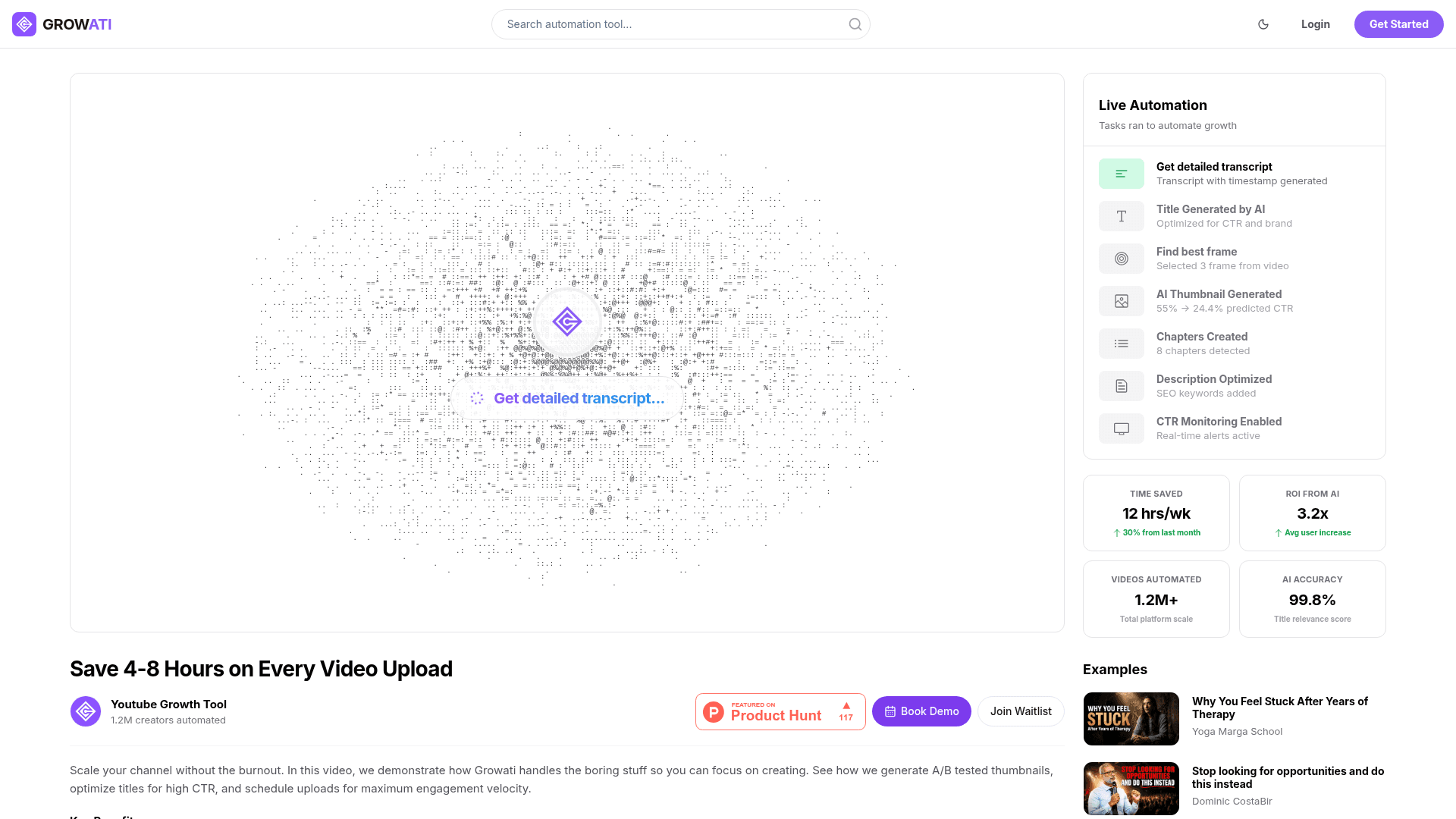The height and width of the screenshot is (819, 1456).
Task: Open the Why You Feel Stuck example title
Action: [1279, 708]
